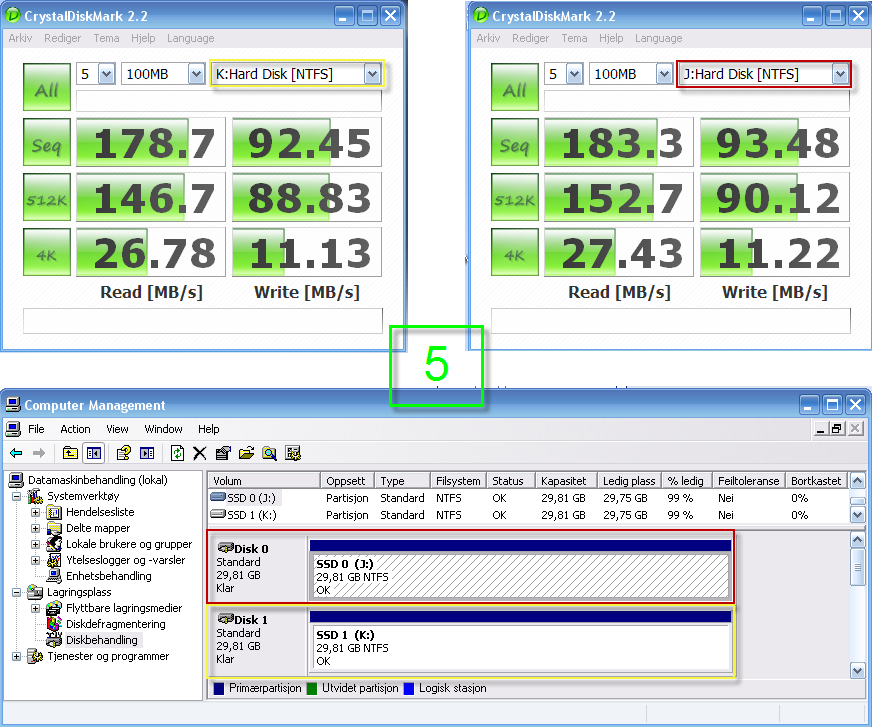Select the SSD 0 (J:) partition block
The width and height of the screenshot is (872, 727).
[521, 576]
